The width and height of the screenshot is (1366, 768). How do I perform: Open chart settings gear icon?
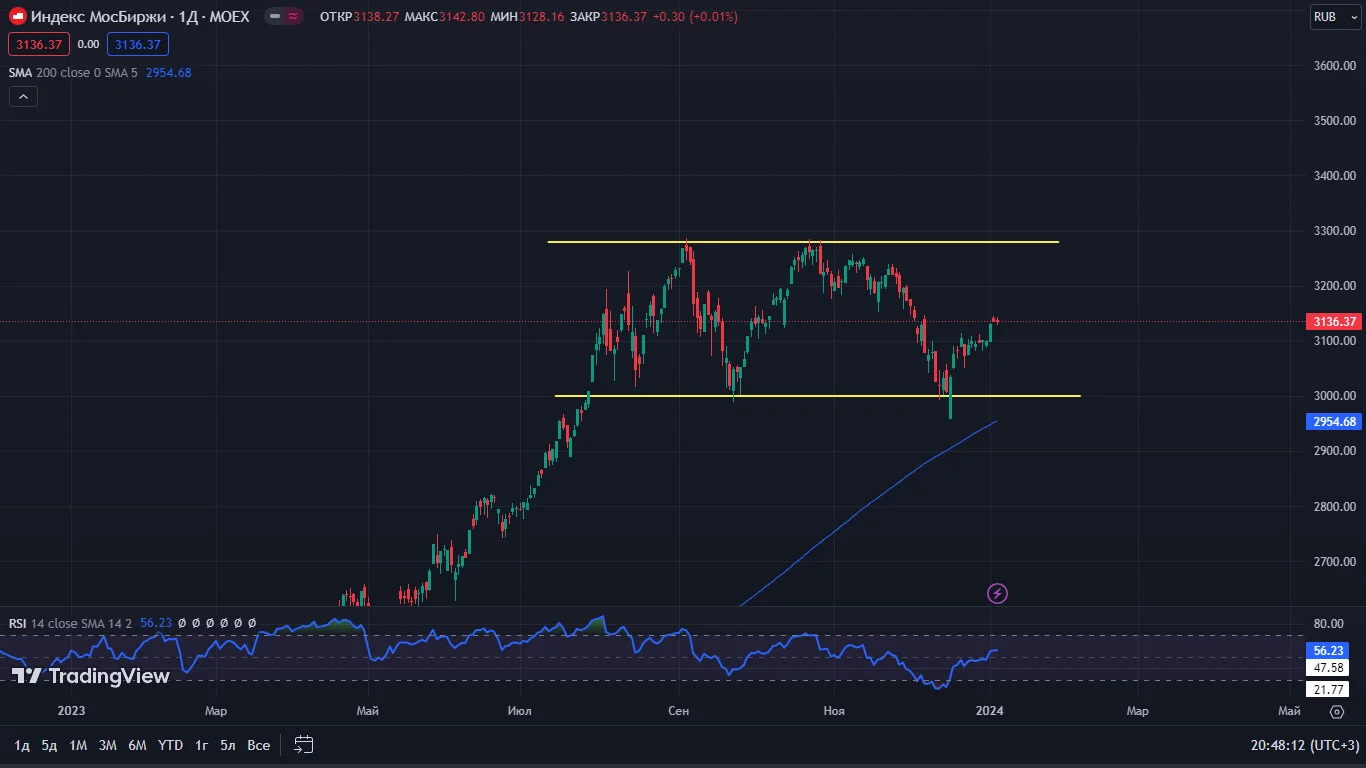coord(1337,712)
